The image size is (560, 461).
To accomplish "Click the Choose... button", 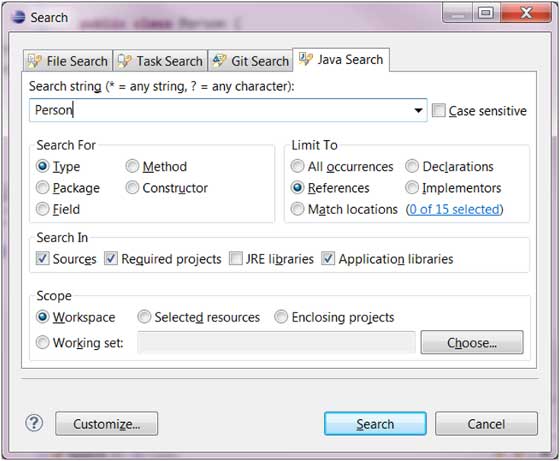I will (472, 342).
